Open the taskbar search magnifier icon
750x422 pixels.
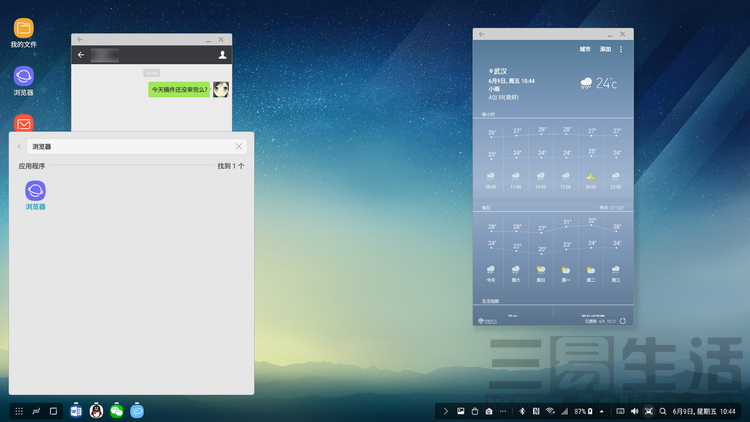663,411
